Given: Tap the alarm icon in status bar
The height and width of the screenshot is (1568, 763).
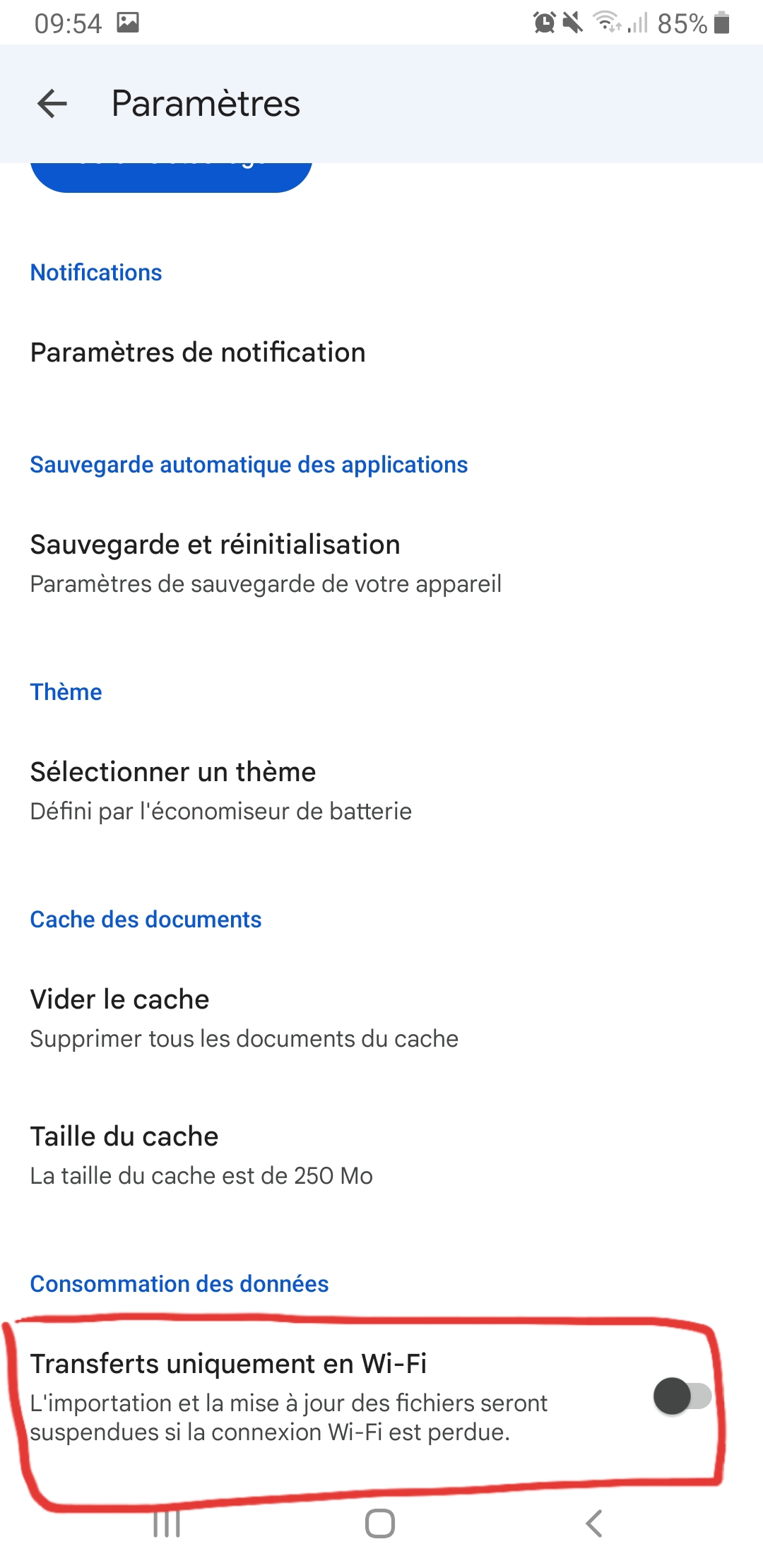Looking at the screenshot, I should pyautogui.click(x=544, y=23).
